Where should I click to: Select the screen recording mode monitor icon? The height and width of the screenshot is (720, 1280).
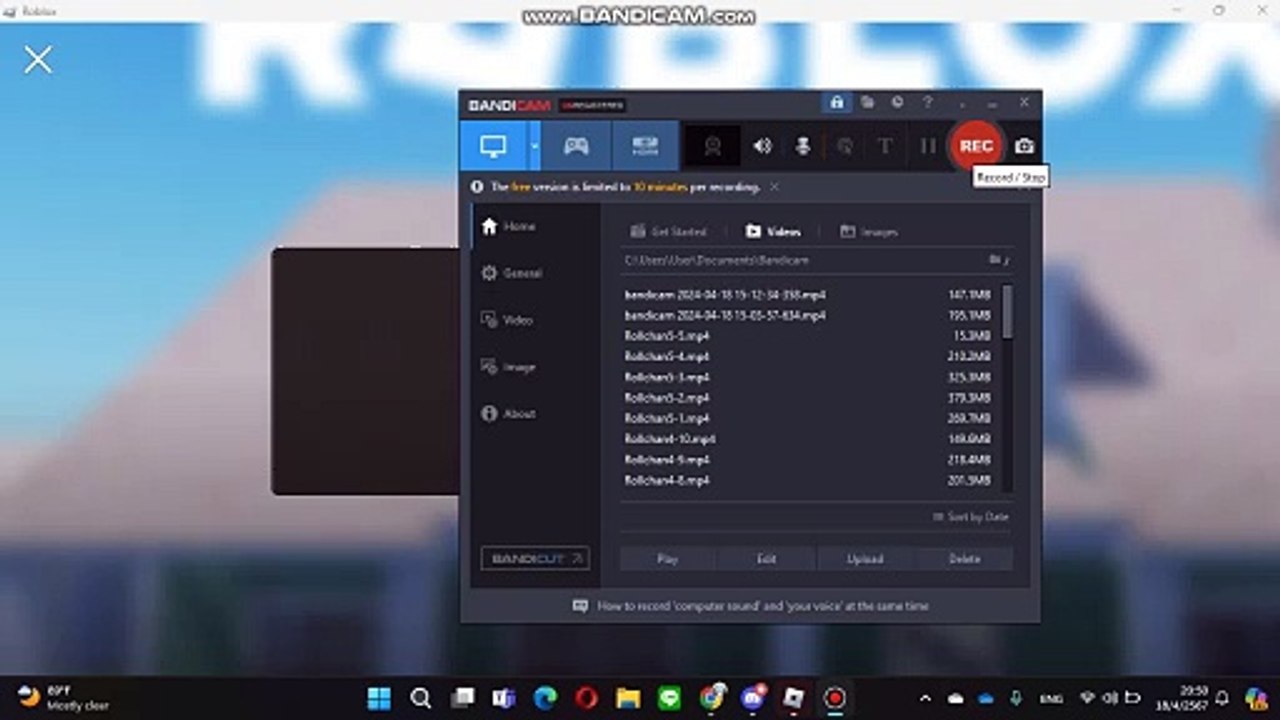pyautogui.click(x=493, y=146)
